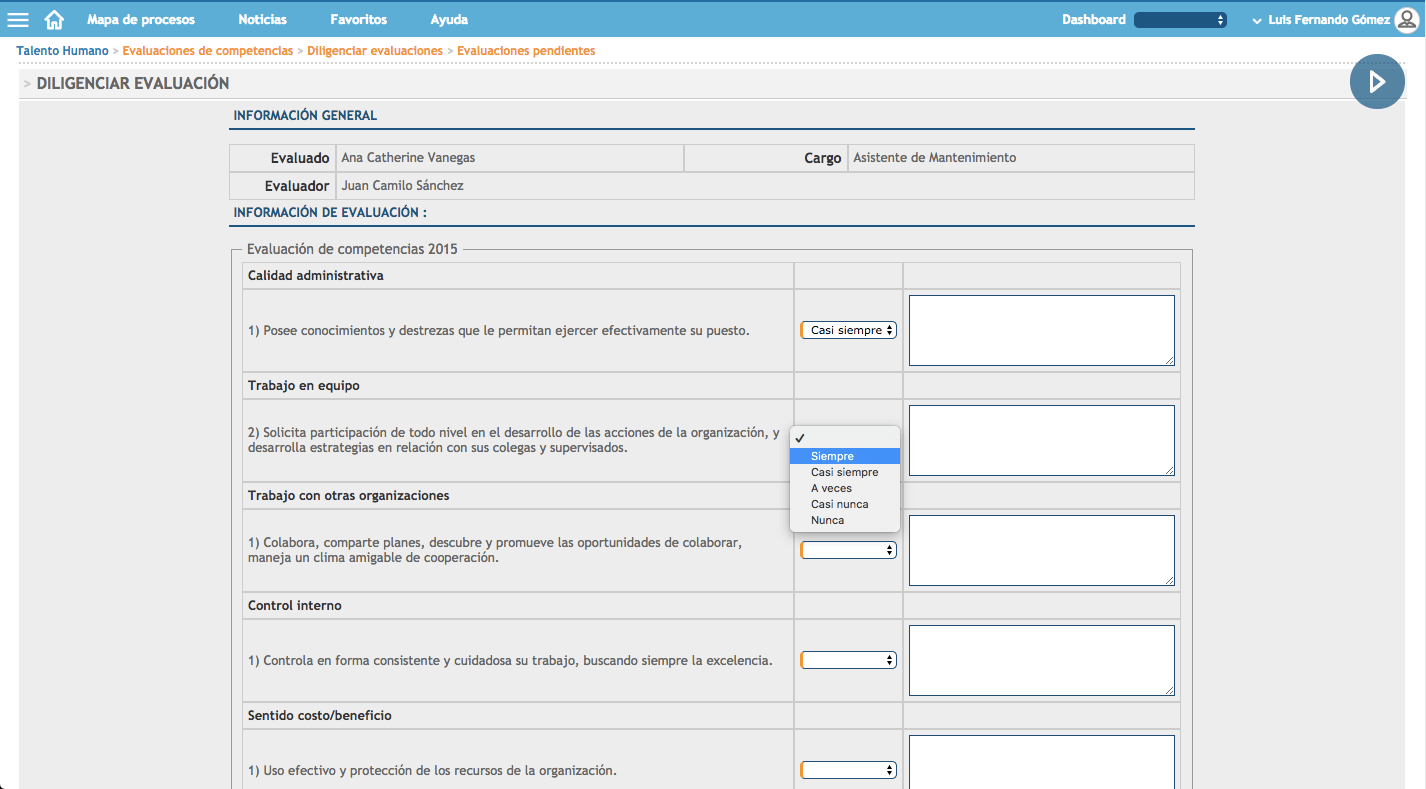The image size is (1426, 789).
Task: Click the Control interno section header
Action: [x=295, y=605]
